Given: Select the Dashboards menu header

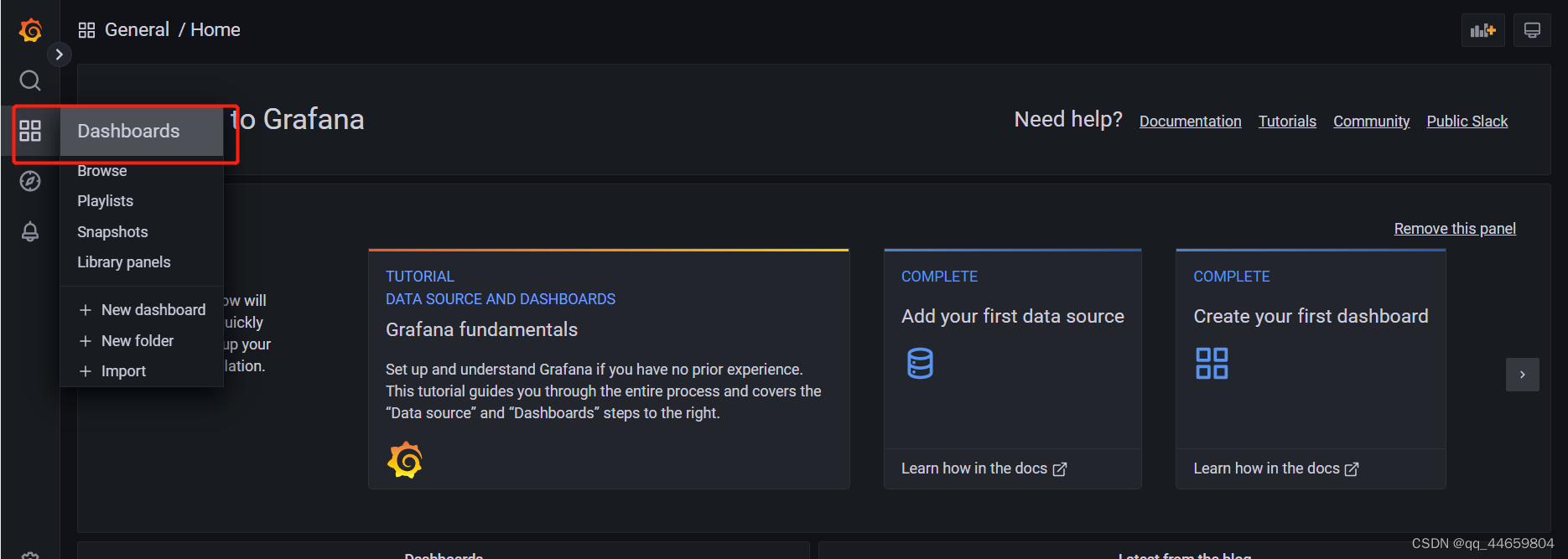Looking at the screenshot, I should (142, 131).
